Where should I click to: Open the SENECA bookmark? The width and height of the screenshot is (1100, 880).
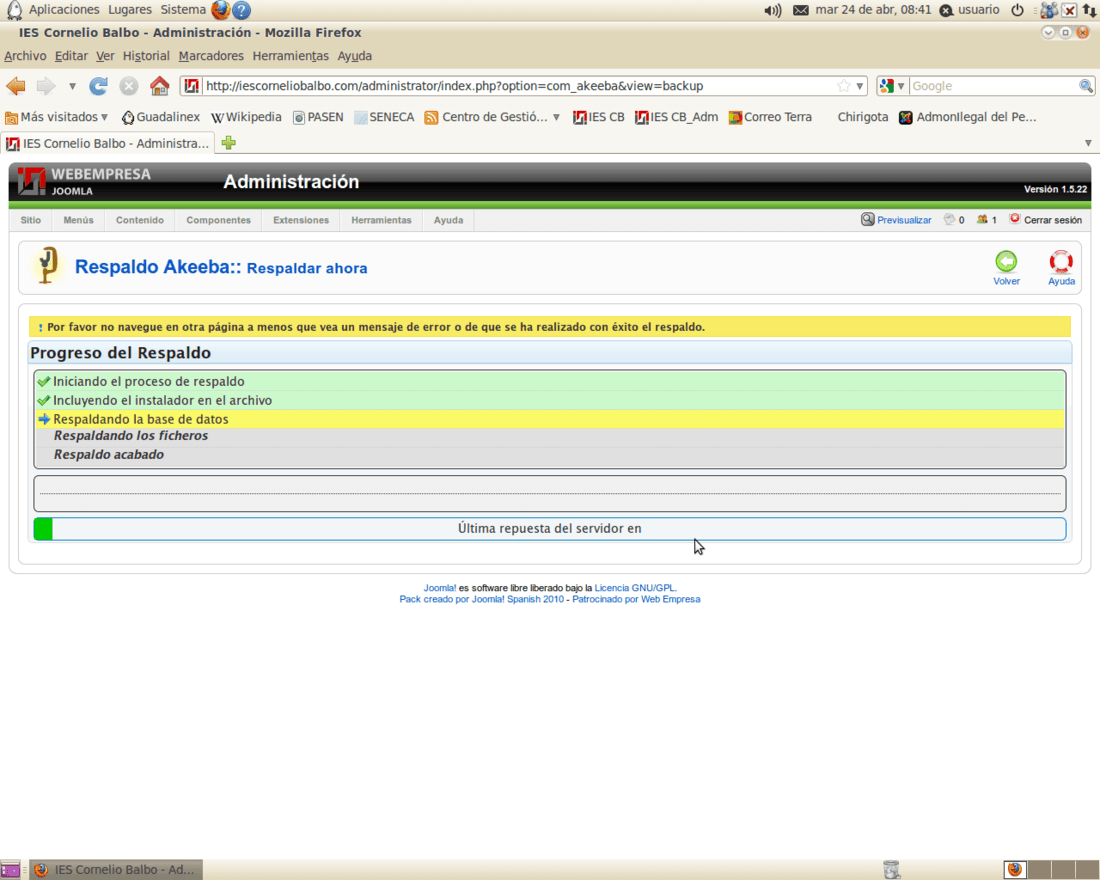(x=384, y=117)
